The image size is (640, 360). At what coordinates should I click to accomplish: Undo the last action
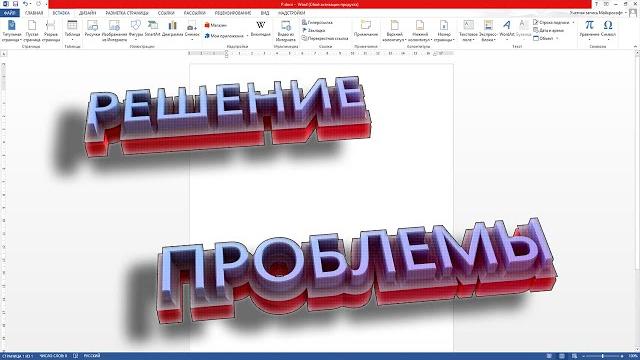coord(25,4)
